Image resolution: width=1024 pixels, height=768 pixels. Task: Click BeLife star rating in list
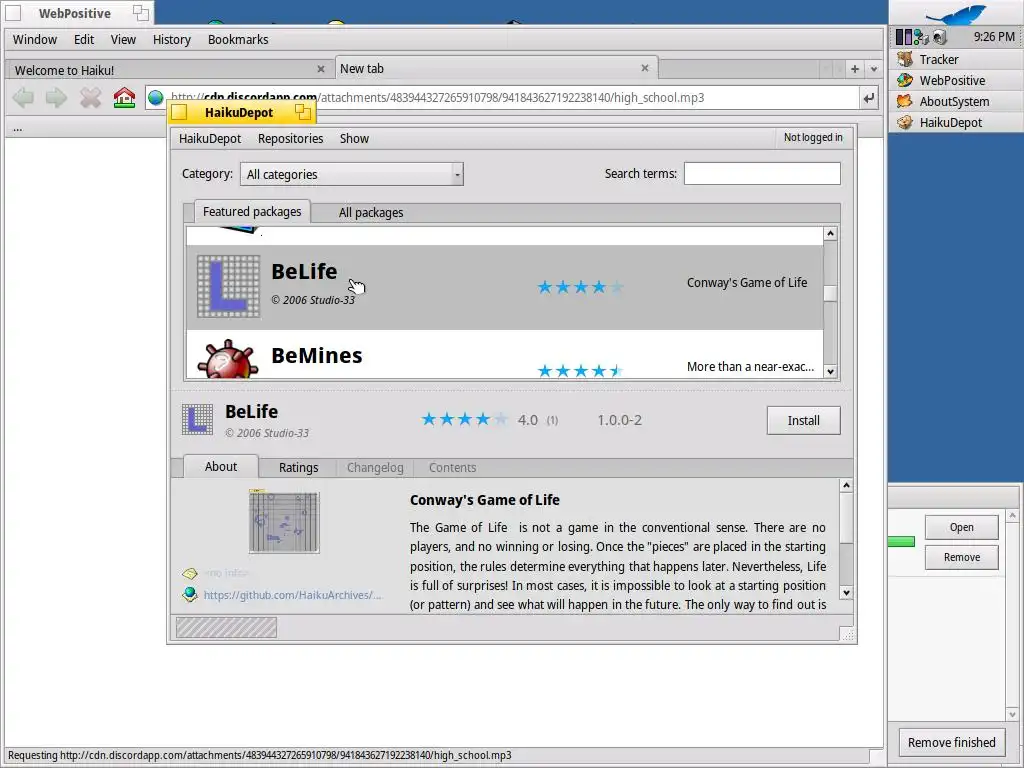click(580, 287)
